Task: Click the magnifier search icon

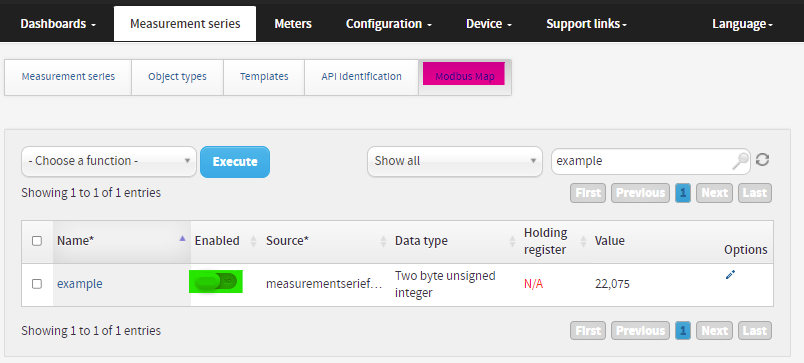Action: click(x=740, y=162)
